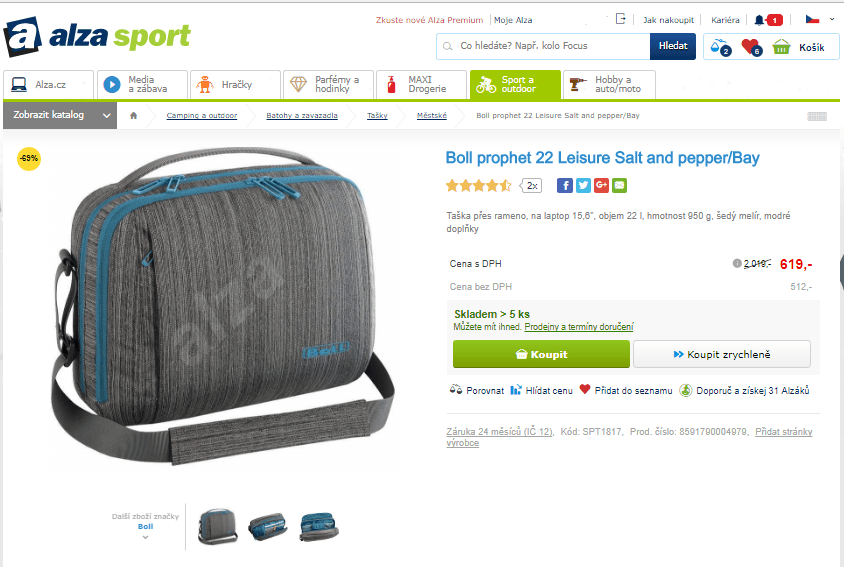Click the green Koupit button
Image resolution: width=844 pixels, height=567 pixels.
tap(541, 354)
